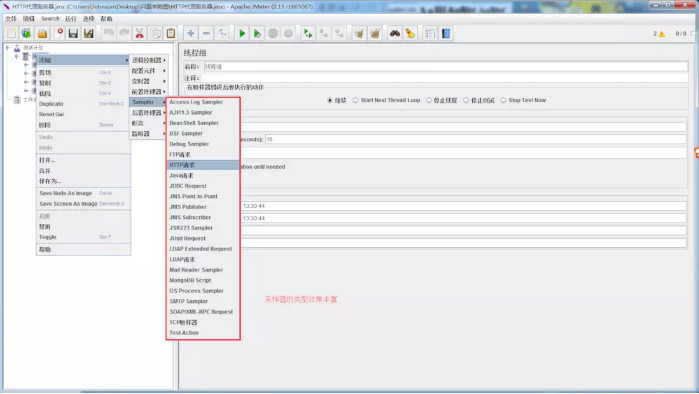The width and height of the screenshot is (699, 394).
Task: Click Start no pauses icon
Action: pyautogui.click(x=257, y=33)
